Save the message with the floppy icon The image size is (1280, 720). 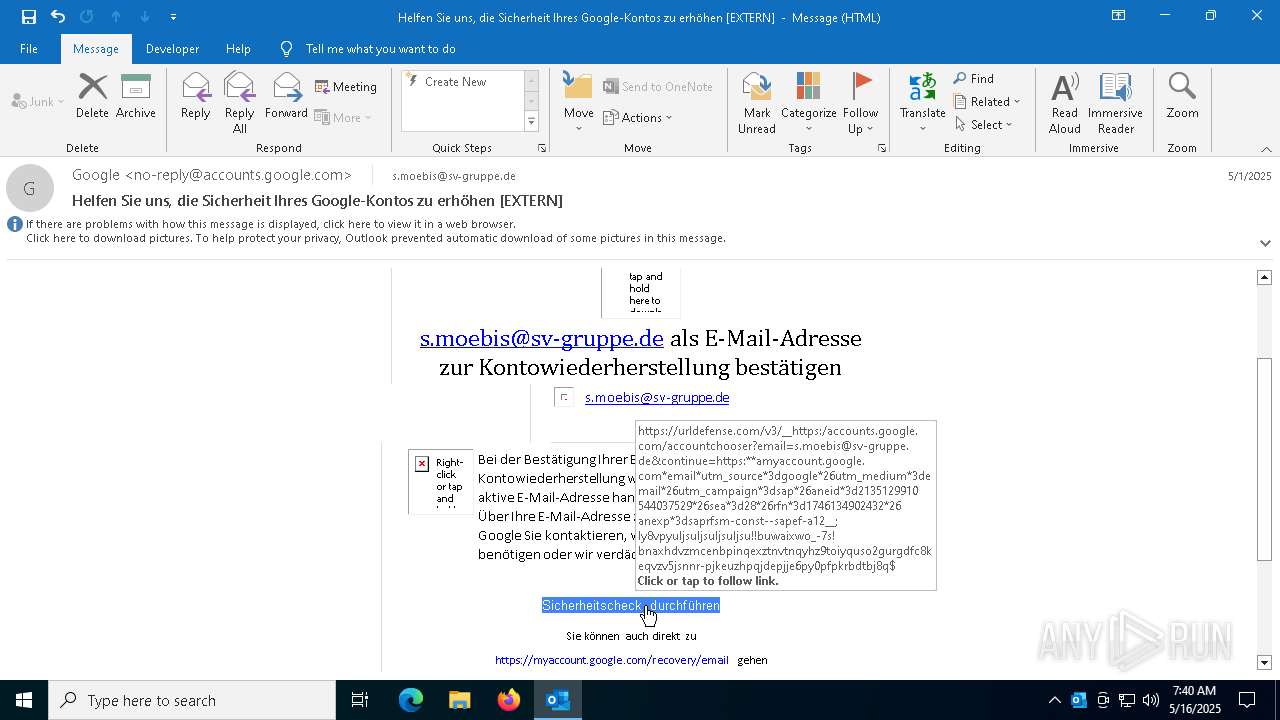tap(28, 16)
